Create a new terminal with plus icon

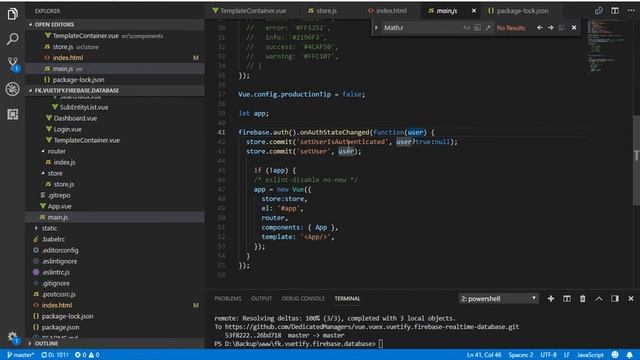[551, 299]
